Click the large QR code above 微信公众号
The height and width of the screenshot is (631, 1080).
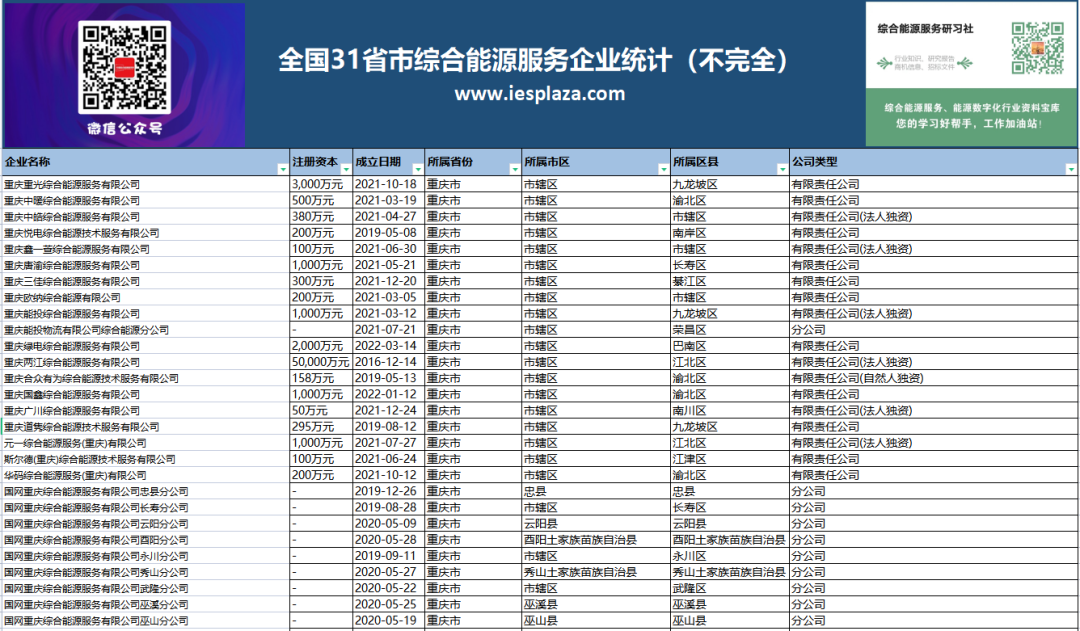click(x=123, y=66)
